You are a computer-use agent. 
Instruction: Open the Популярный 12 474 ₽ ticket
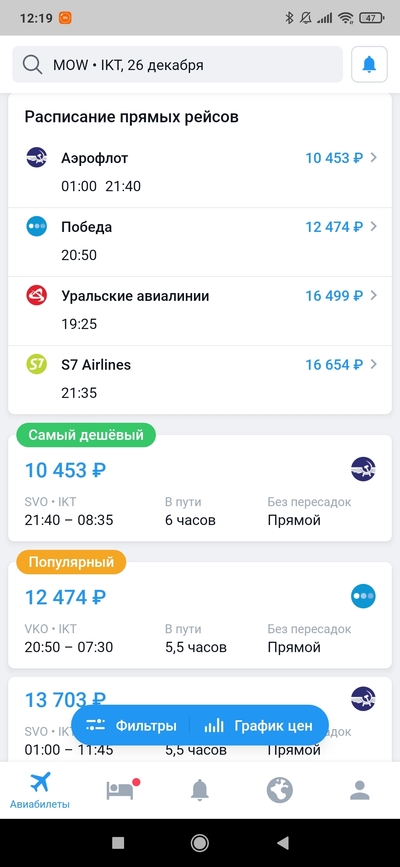(x=200, y=615)
